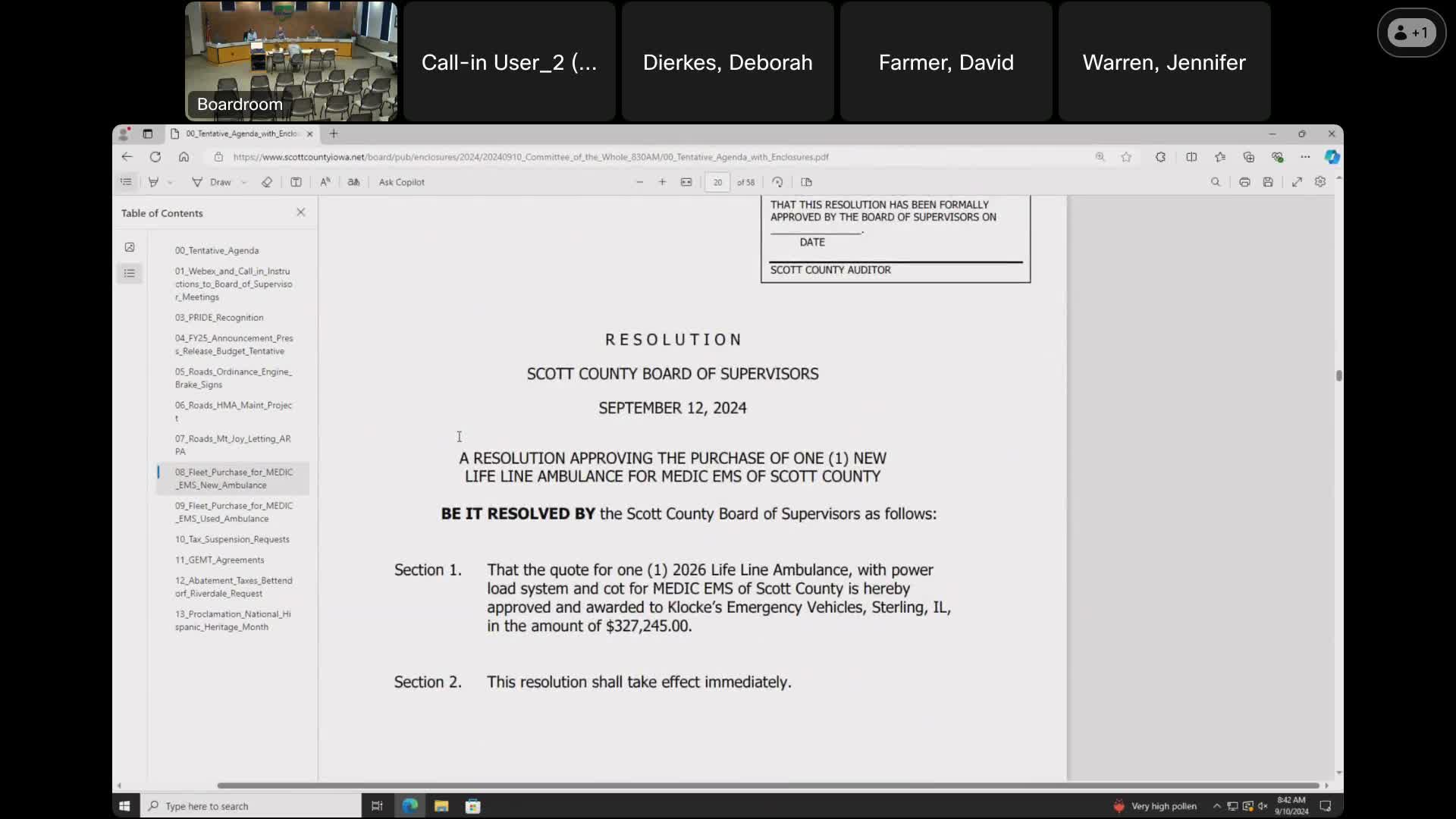This screenshot has width=1456, height=819.
Task: Click the Read aloud icon
Action: tap(325, 182)
